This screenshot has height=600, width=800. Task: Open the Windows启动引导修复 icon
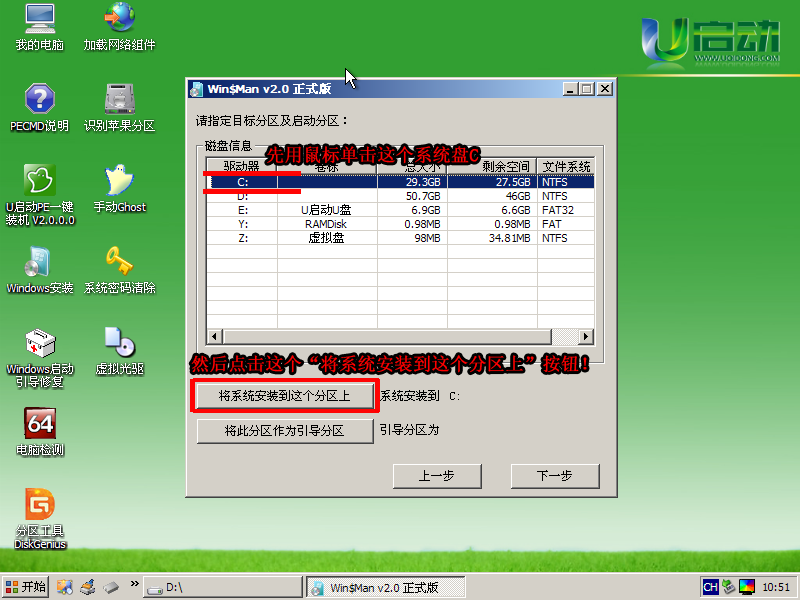coord(40,358)
